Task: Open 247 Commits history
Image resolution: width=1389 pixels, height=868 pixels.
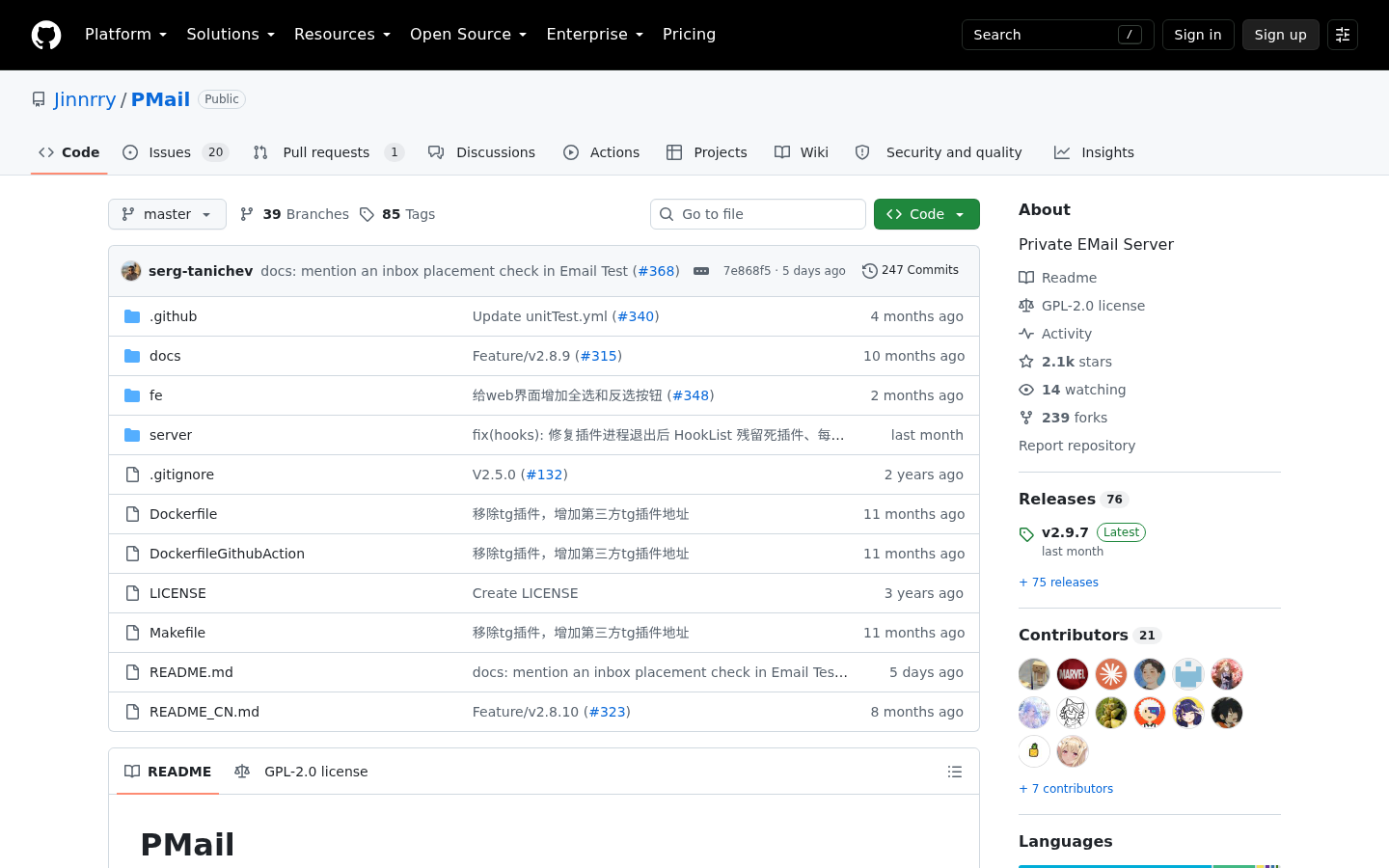Action: tap(911, 271)
